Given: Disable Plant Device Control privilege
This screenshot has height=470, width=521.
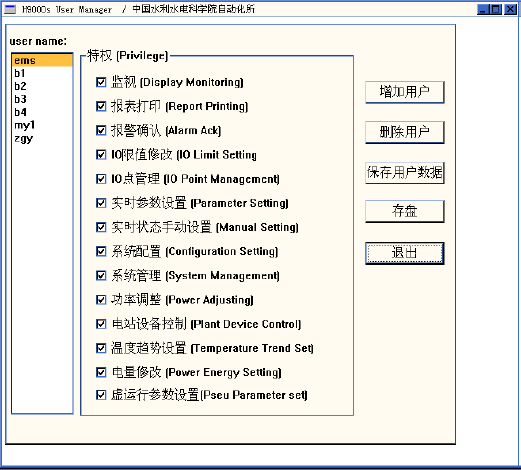Looking at the screenshot, I should 101,324.
